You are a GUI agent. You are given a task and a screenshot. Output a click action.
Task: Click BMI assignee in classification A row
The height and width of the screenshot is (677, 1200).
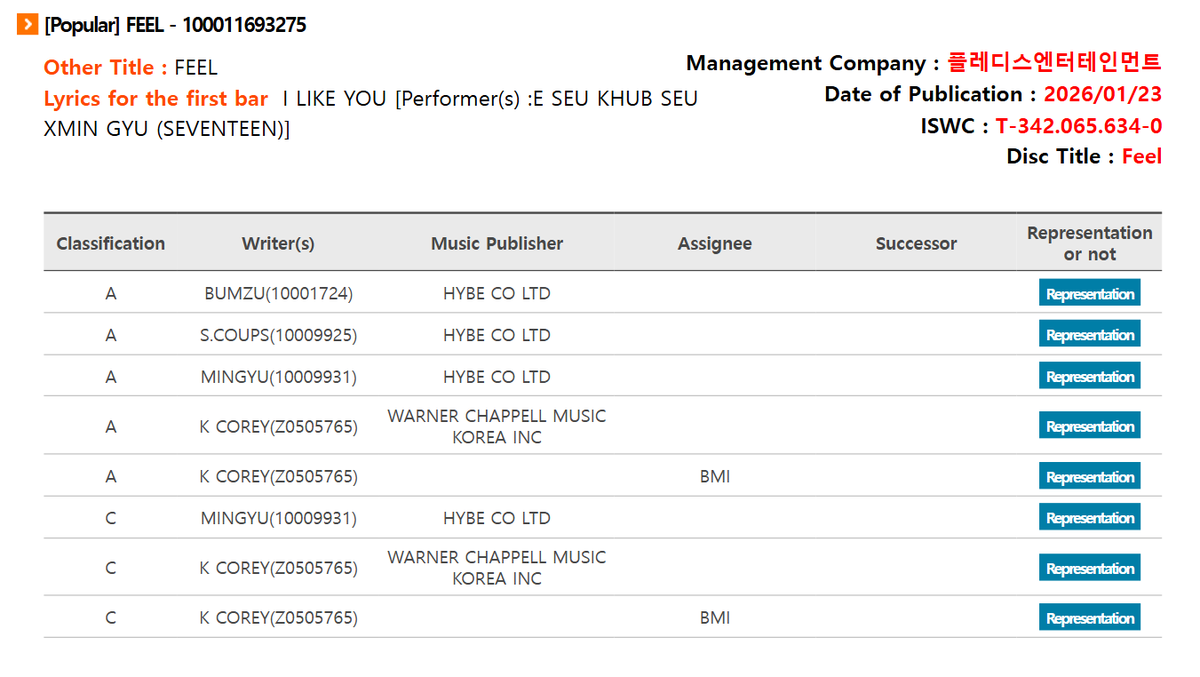[x=715, y=477]
